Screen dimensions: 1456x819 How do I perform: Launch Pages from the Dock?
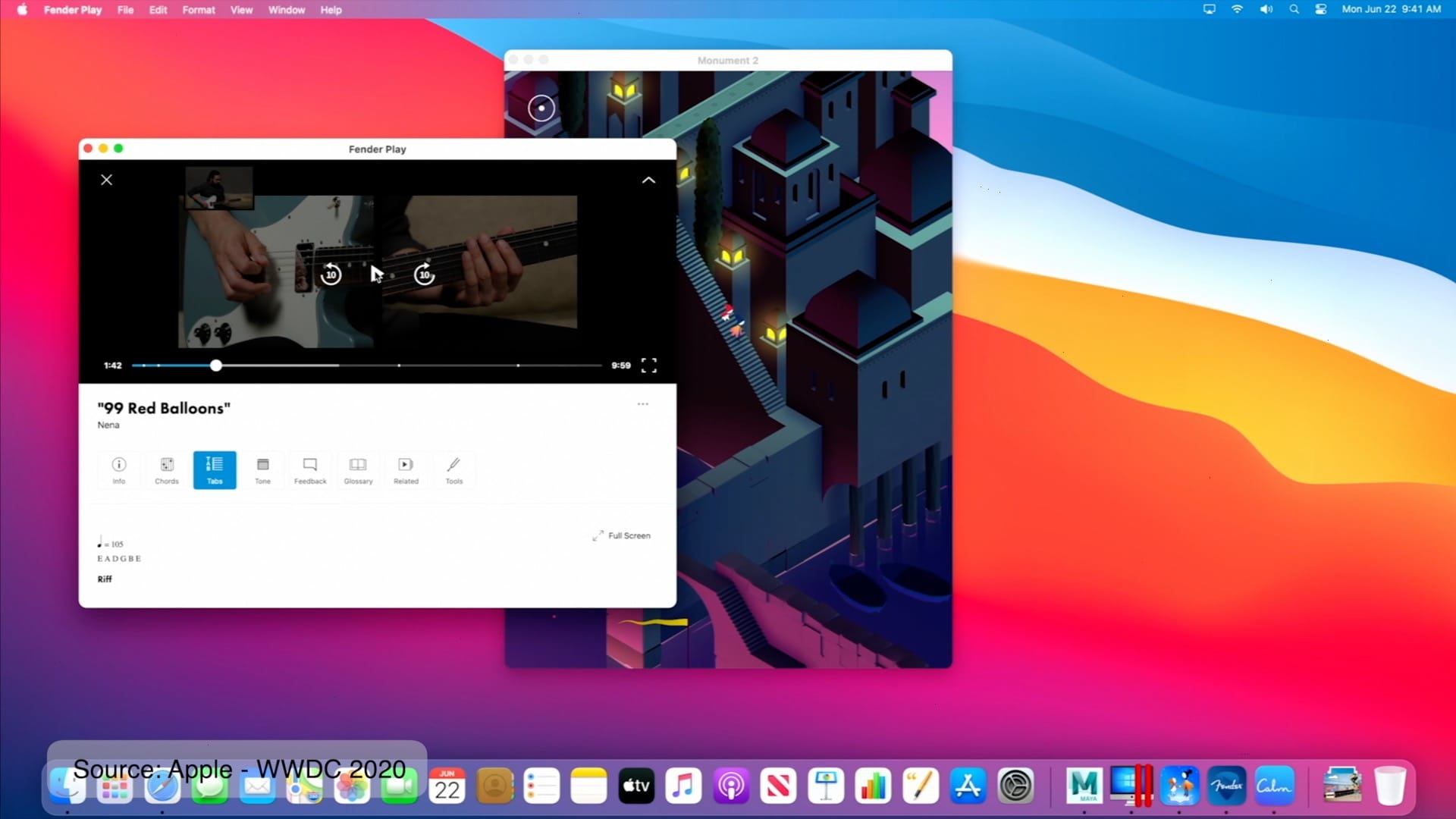point(921,786)
